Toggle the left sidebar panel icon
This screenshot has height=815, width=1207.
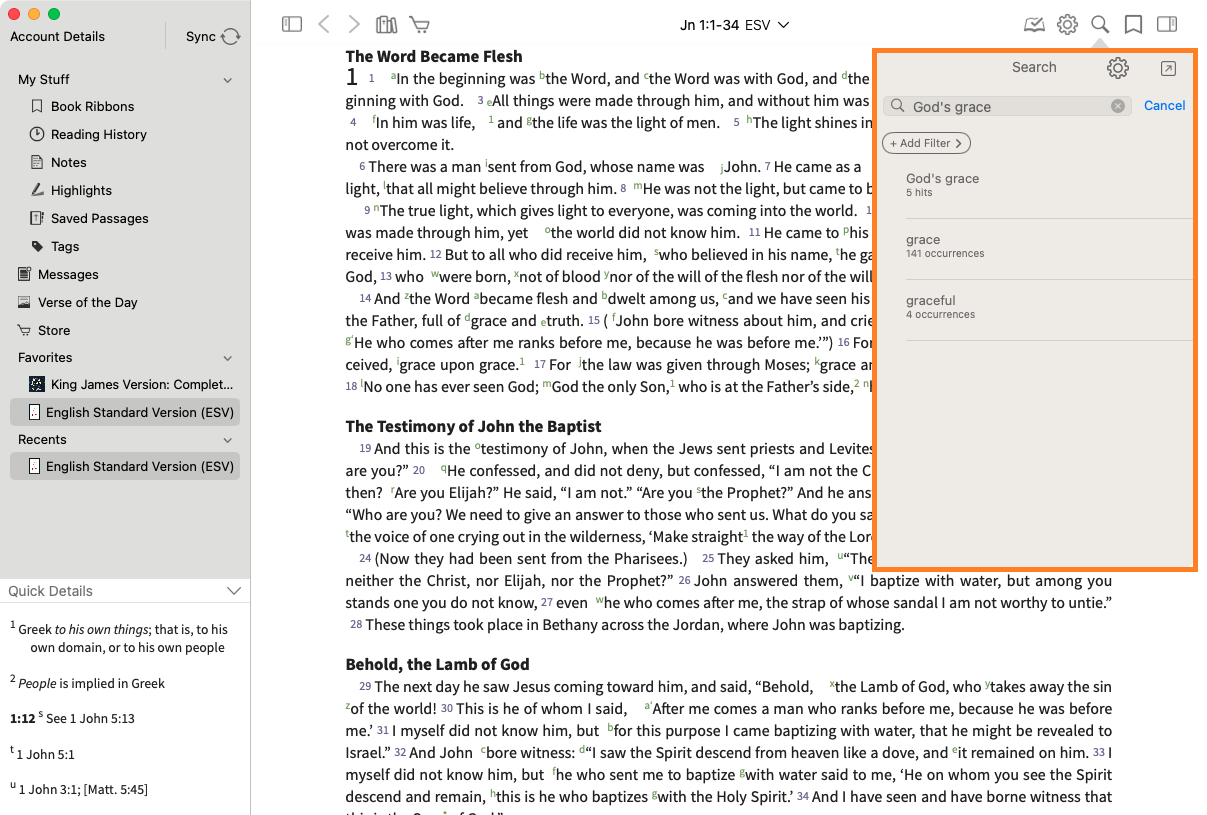[292, 24]
